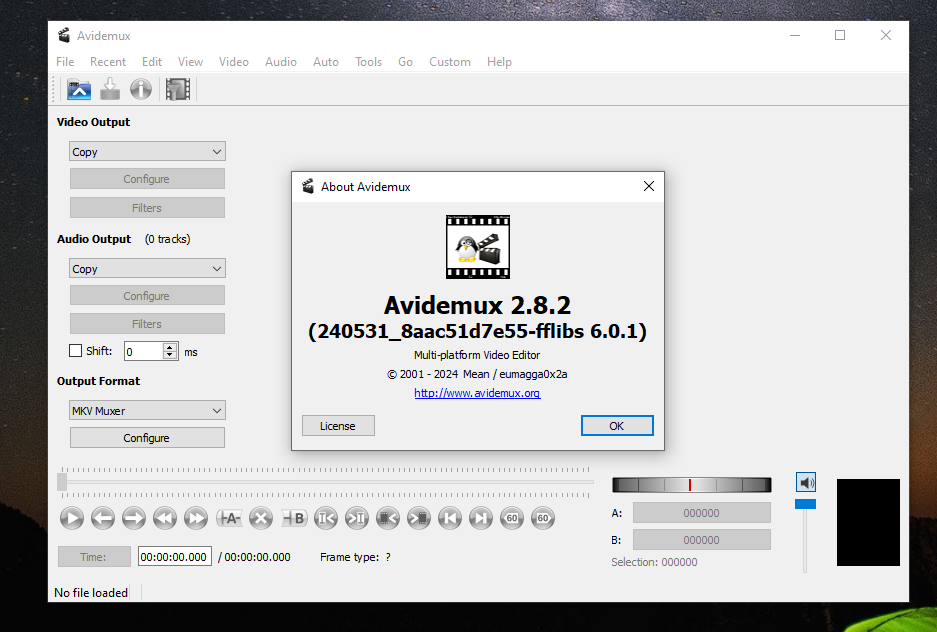Image resolution: width=937 pixels, height=632 pixels.
Task: Click the volume slider handle
Action: click(x=805, y=504)
